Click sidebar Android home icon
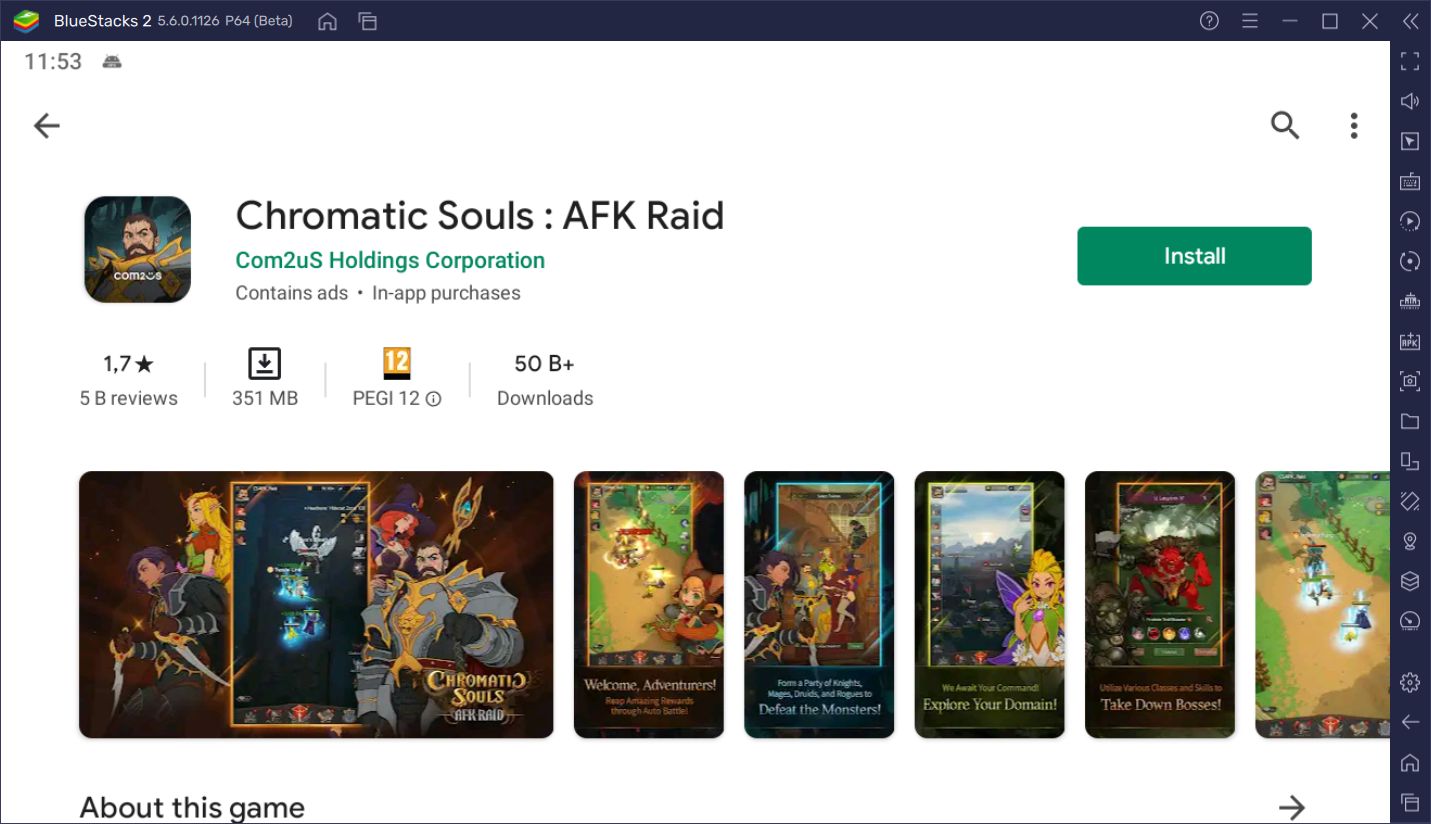Image resolution: width=1431 pixels, height=824 pixels. tap(1410, 762)
